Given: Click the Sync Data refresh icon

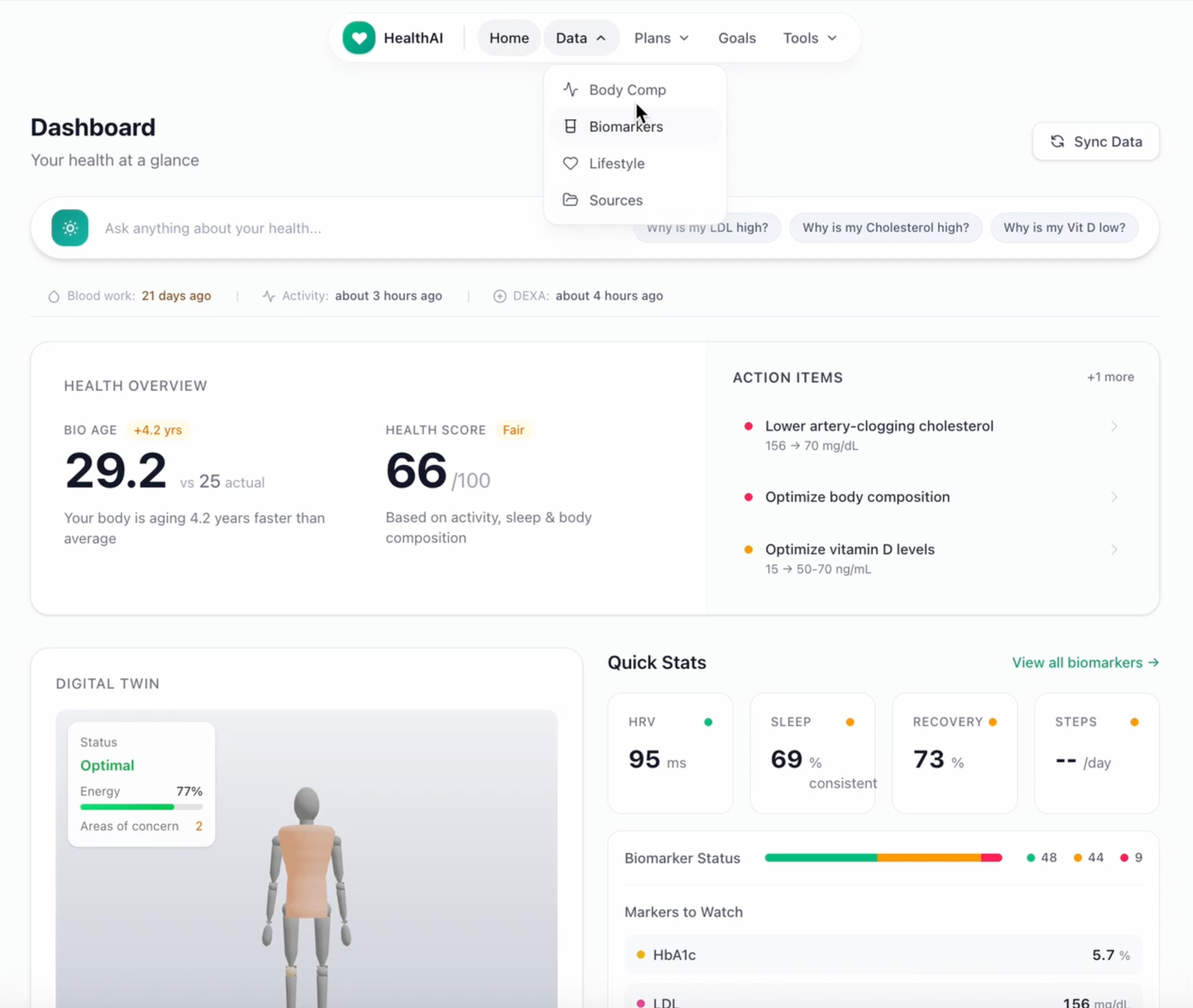Looking at the screenshot, I should 1057,141.
